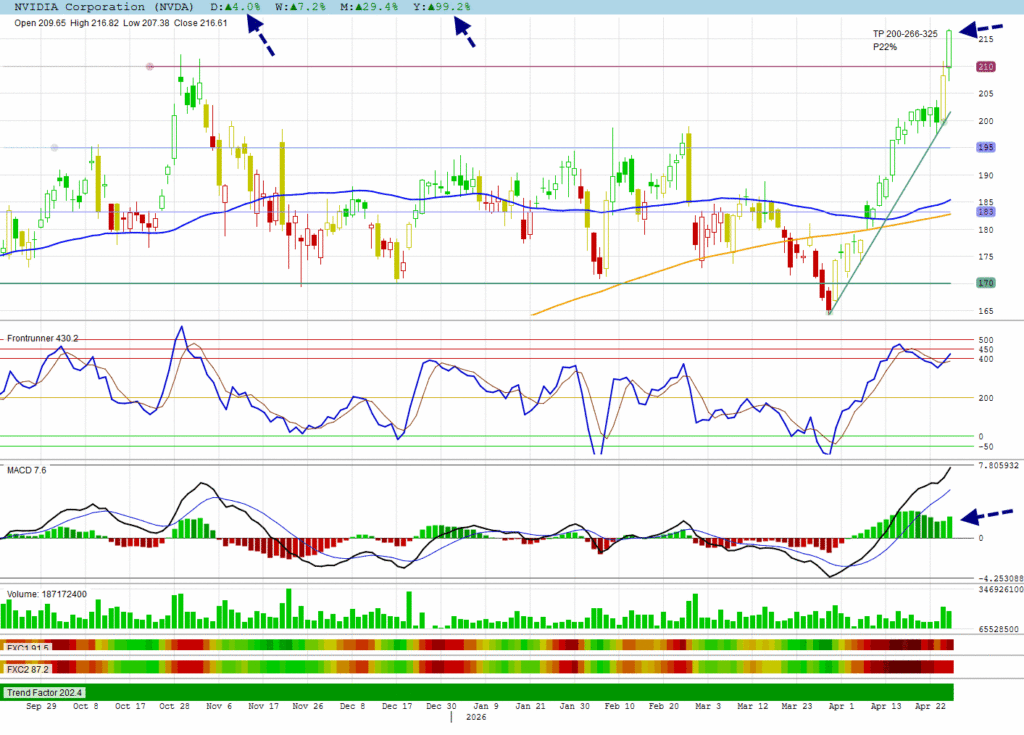
Task: Select the TP 200-266-325 target label
Action: [905, 34]
